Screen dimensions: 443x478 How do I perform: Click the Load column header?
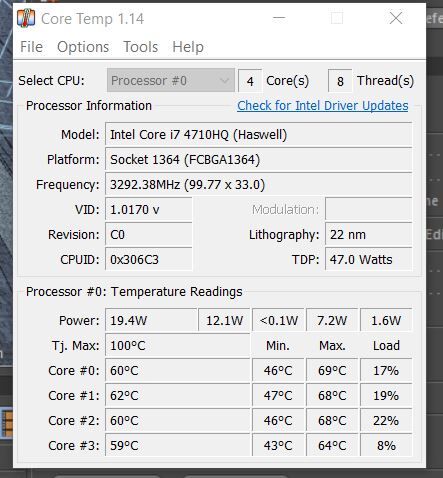[x=386, y=346]
